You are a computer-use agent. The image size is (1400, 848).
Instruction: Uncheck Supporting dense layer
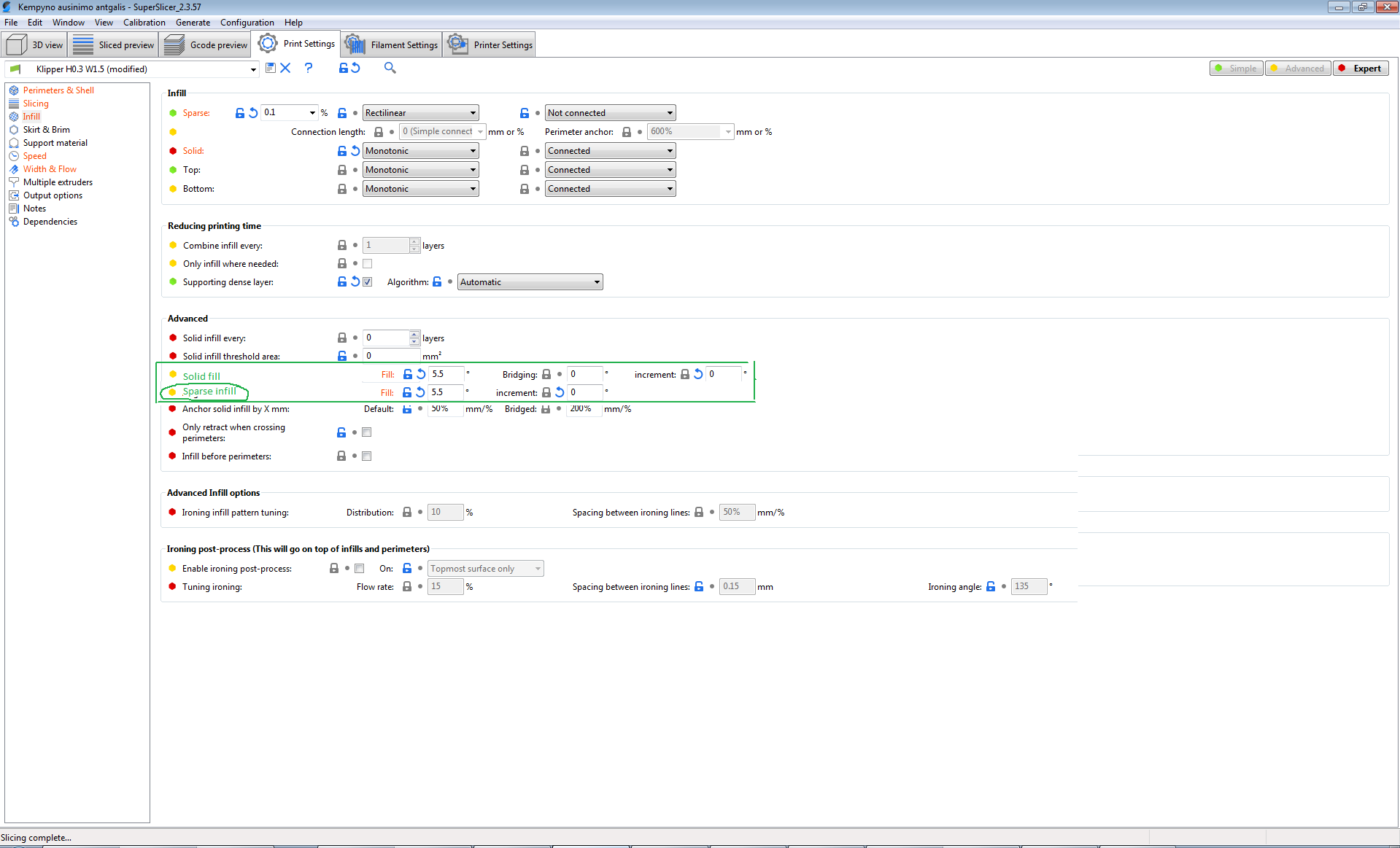[367, 281]
